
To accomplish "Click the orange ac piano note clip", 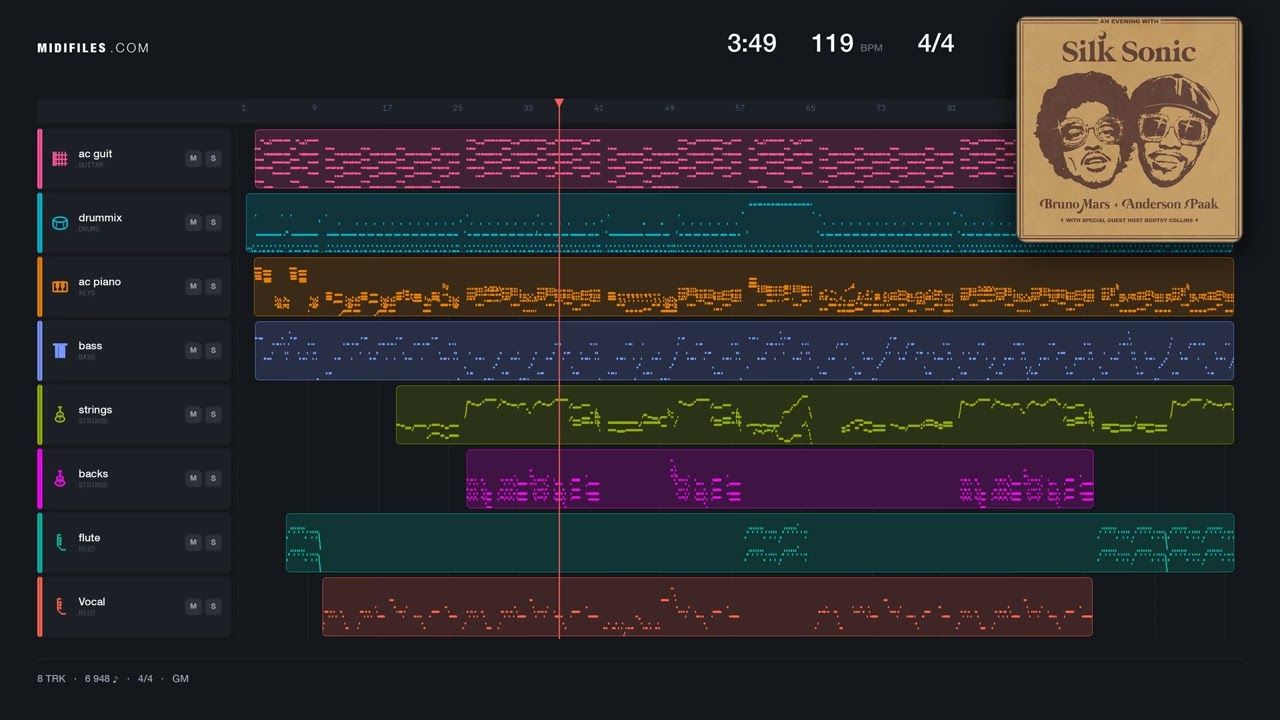I will click(743, 287).
